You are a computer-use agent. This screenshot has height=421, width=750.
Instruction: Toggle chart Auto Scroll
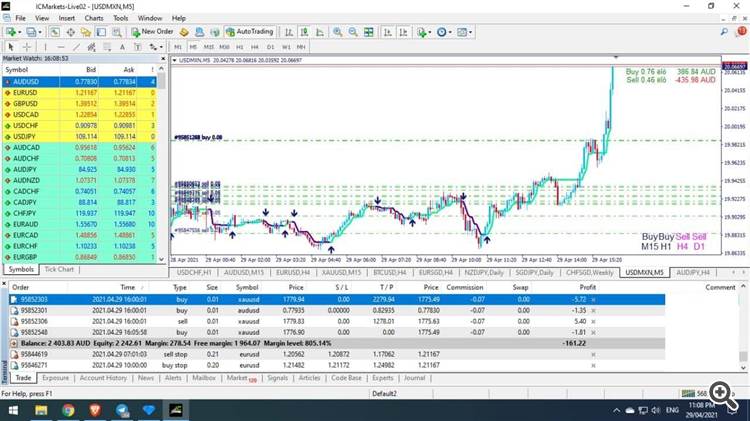(x=387, y=32)
